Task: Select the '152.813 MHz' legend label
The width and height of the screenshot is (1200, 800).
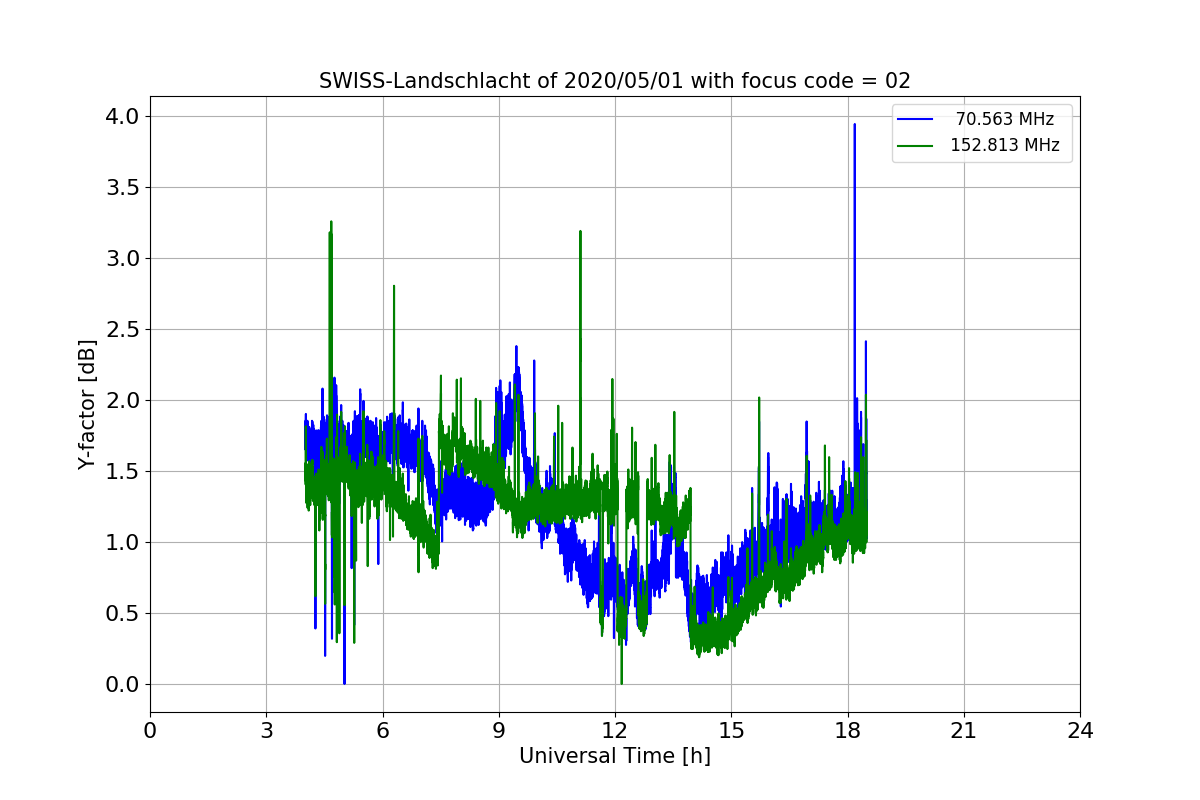Action: [1004, 145]
